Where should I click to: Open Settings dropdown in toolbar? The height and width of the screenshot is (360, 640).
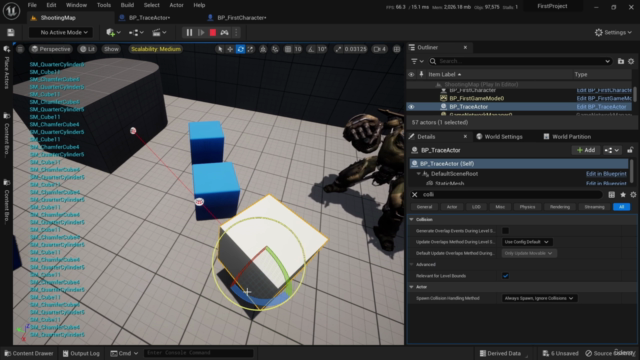point(613,32)
